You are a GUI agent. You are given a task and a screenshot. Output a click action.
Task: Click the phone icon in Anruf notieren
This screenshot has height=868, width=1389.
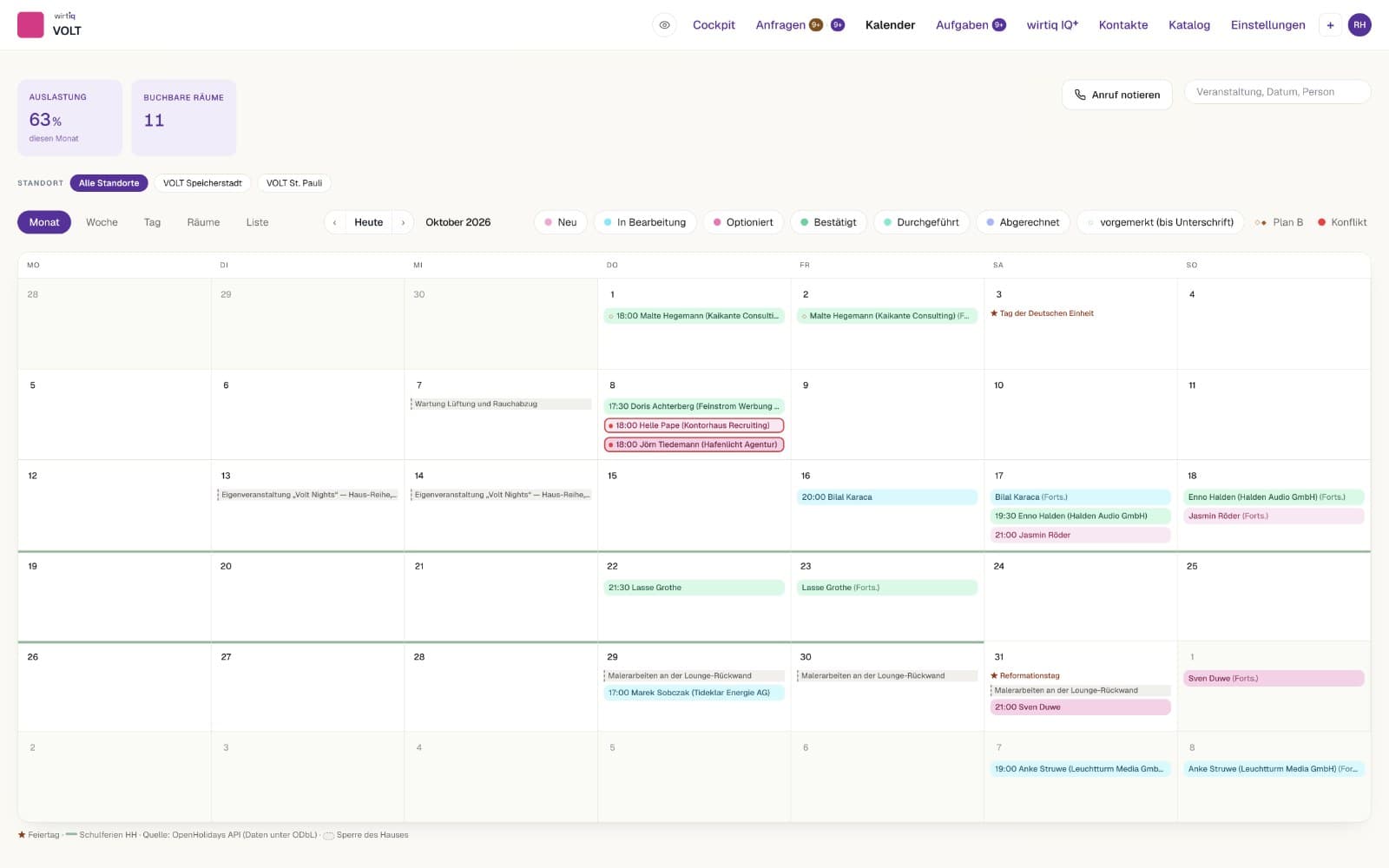point(1080,95)
